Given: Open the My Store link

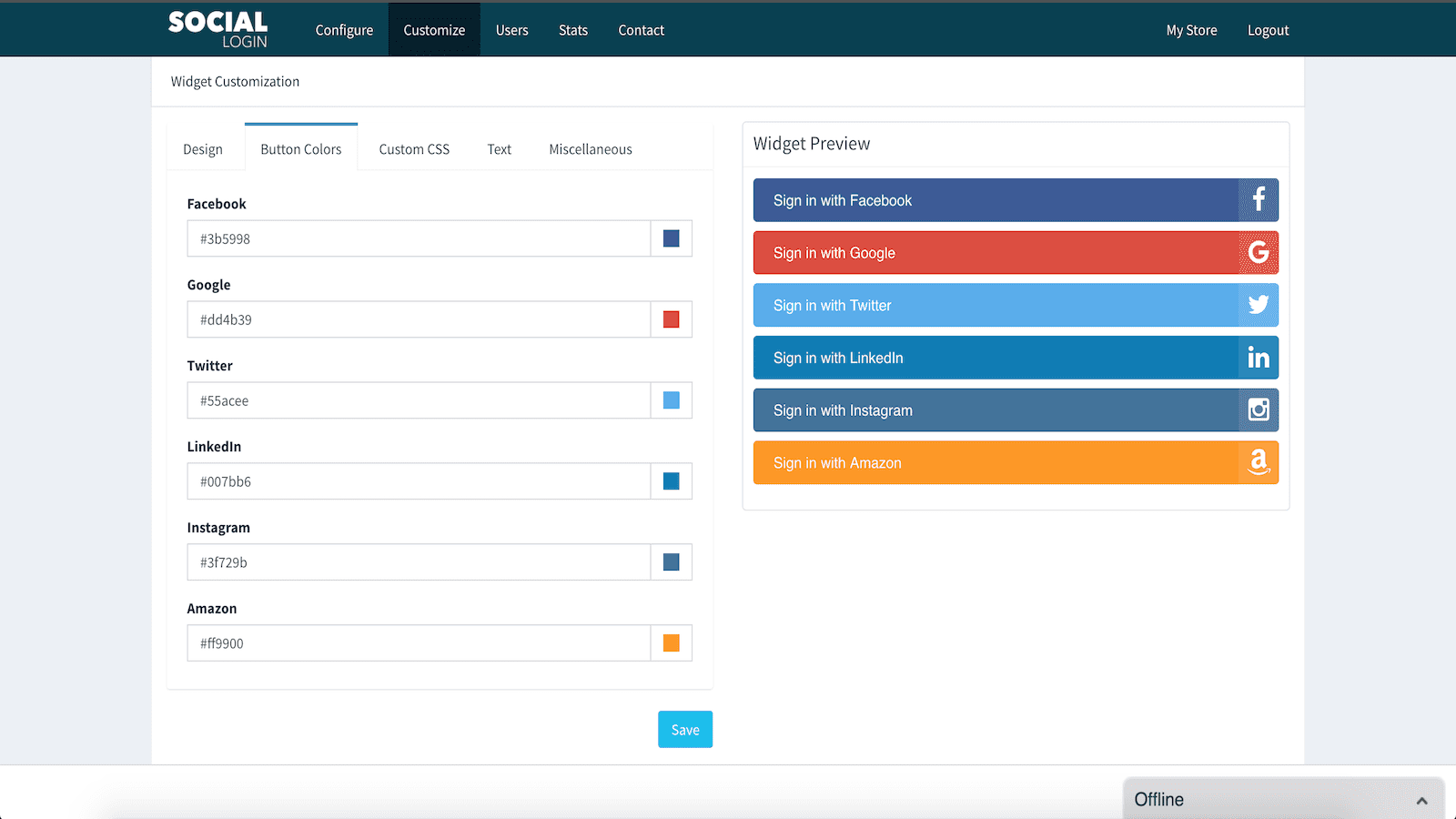Looking at the screenshot, I should pyautogui.click(x=1192, y=30).
